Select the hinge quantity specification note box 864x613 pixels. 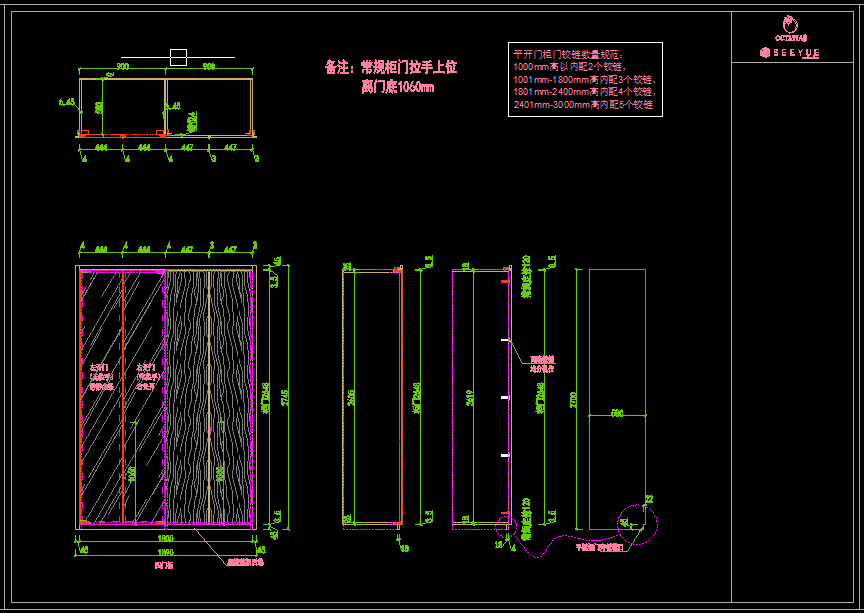click(x=585, y=79)
